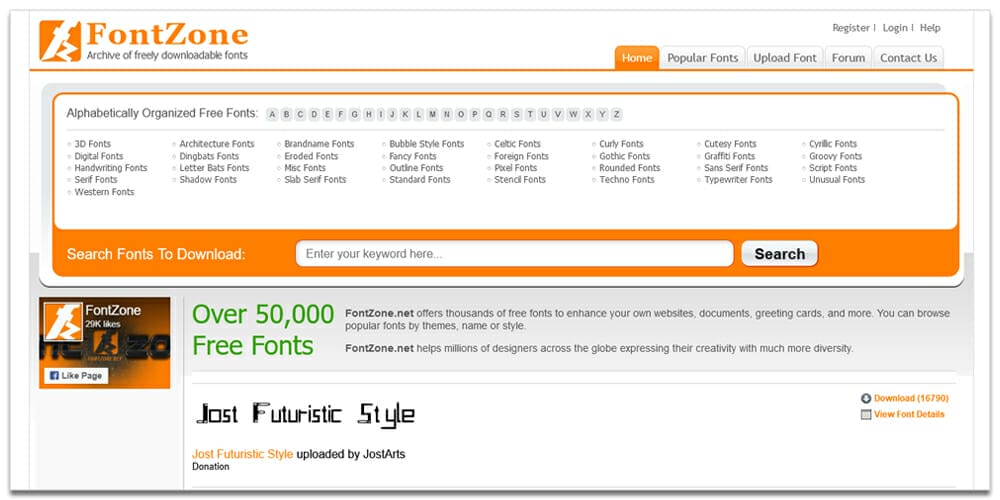Viewport: 1000px width, 500px height.
Task: Browse fonts starting with letter Z
Action: 616,115
